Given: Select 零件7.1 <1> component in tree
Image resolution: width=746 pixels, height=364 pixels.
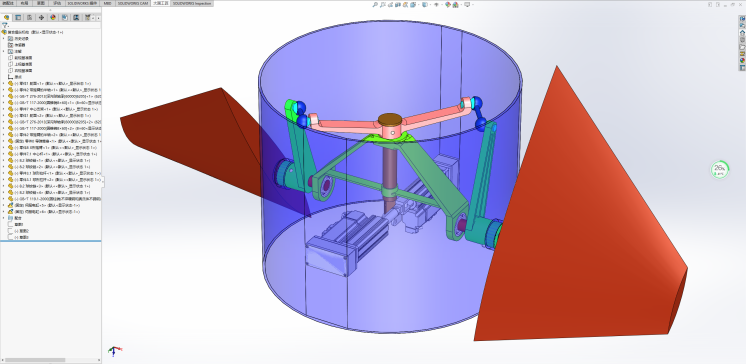Looking at the screenshot, I should 52,154.
